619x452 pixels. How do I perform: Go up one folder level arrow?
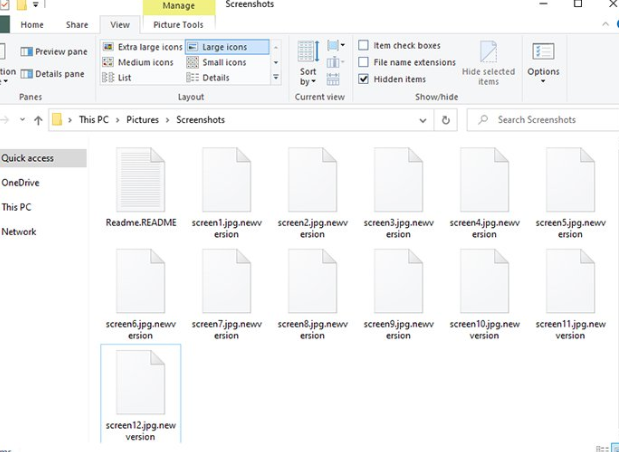38,120
